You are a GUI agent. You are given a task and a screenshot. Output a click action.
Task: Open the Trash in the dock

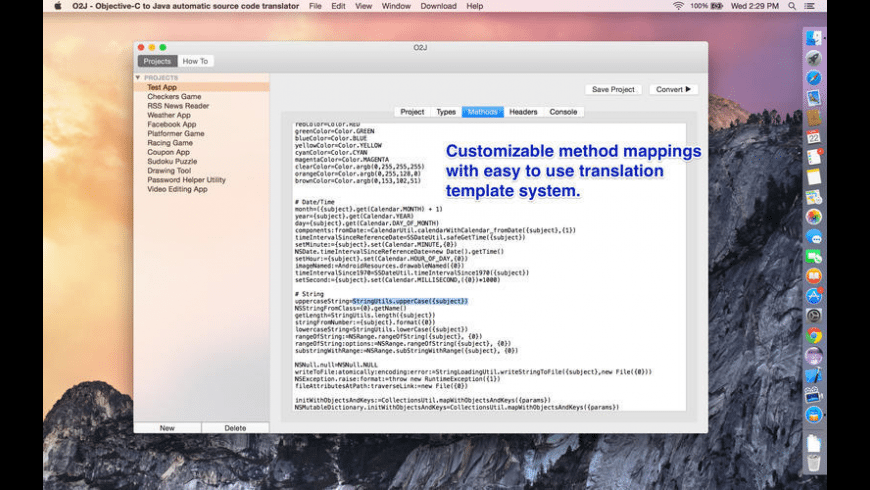(x=814, y=463)
